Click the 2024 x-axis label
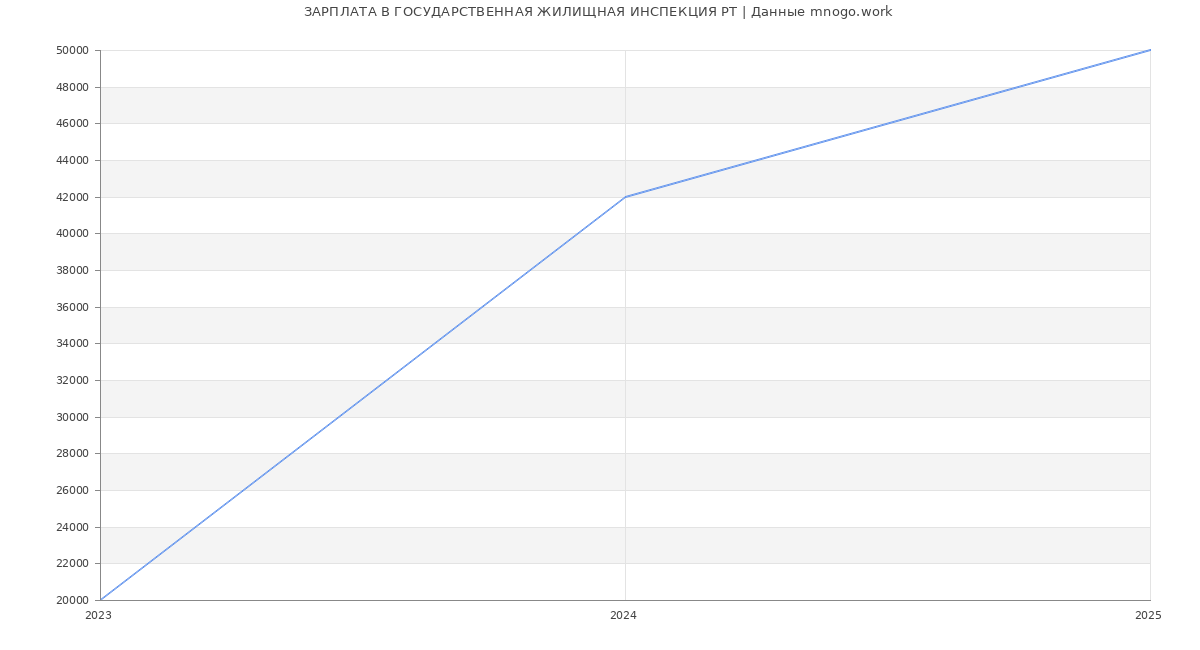The image size is (1200, 650). (623, 615)
